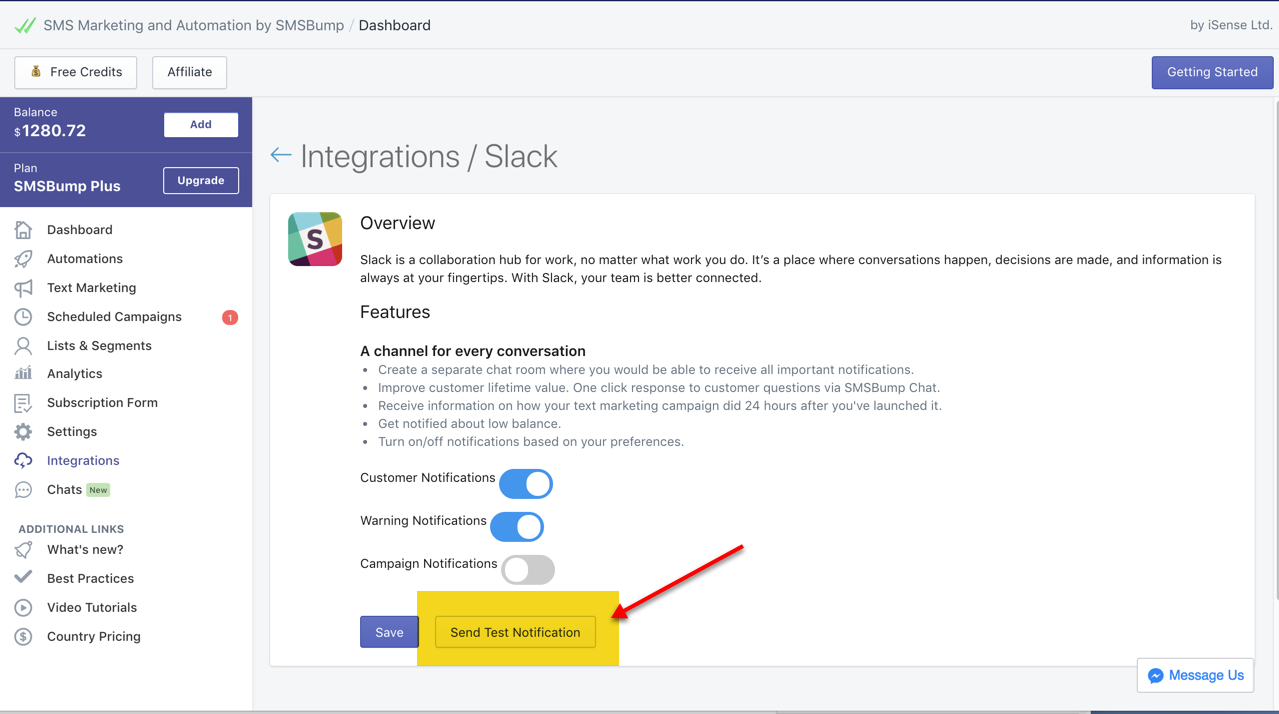Click the Affiliate button
The image size is (1279, 714).
point(190,72)
